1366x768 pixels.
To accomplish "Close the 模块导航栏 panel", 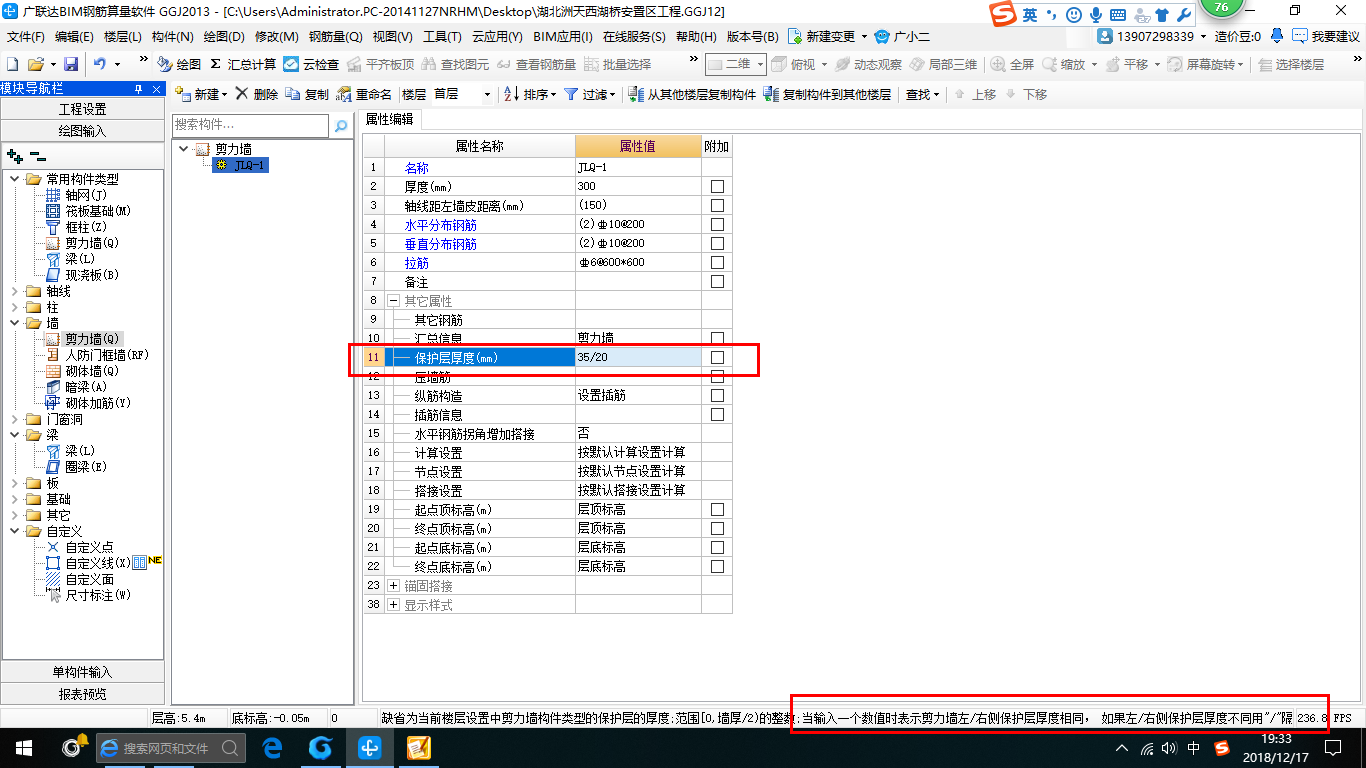I will (155, 88).
